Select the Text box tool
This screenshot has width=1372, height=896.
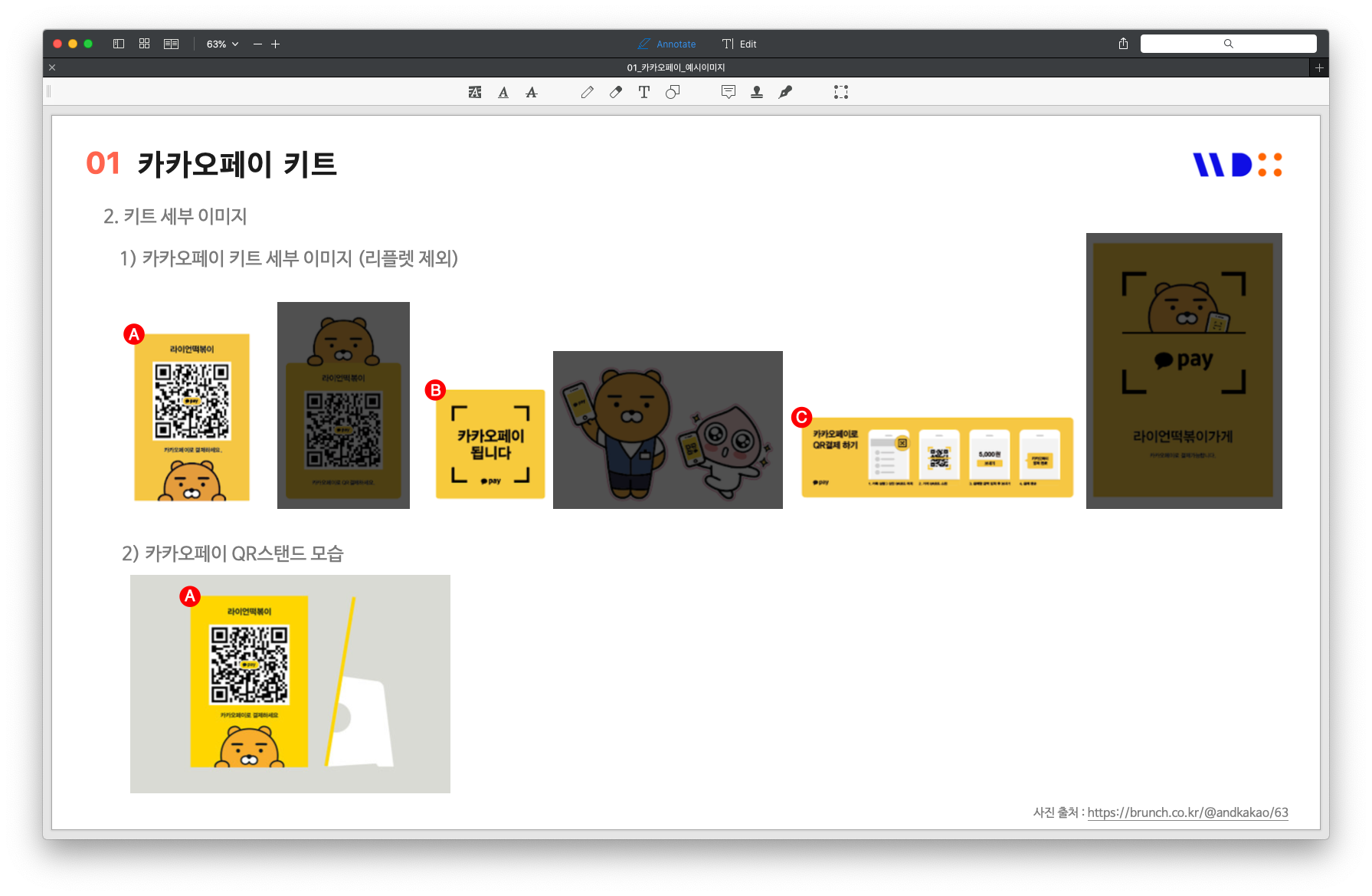click(644, 92)
